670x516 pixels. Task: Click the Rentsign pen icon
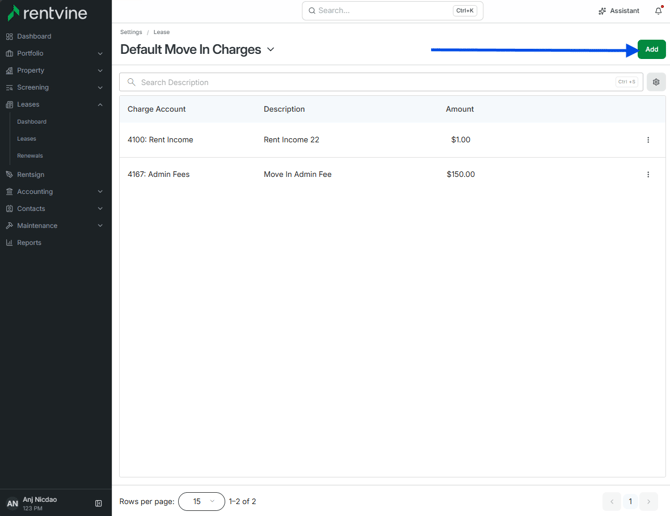9,174
